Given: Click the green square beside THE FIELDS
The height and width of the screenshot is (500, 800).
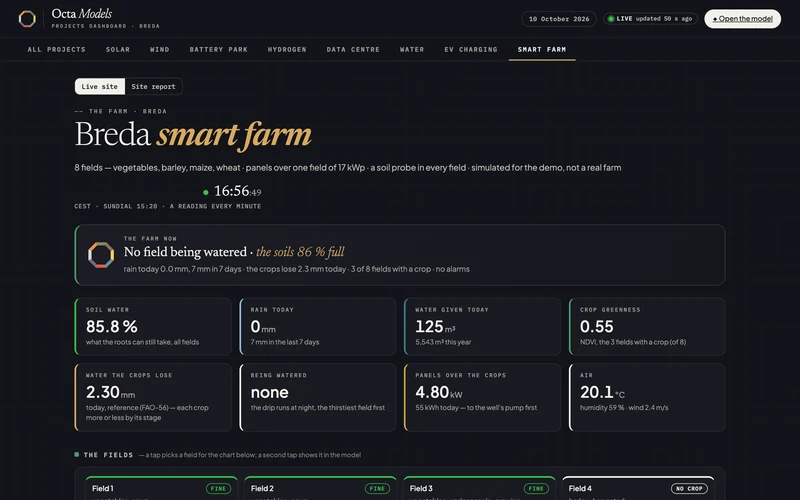Looking at the screenshot, I should (x=77, y=455).
